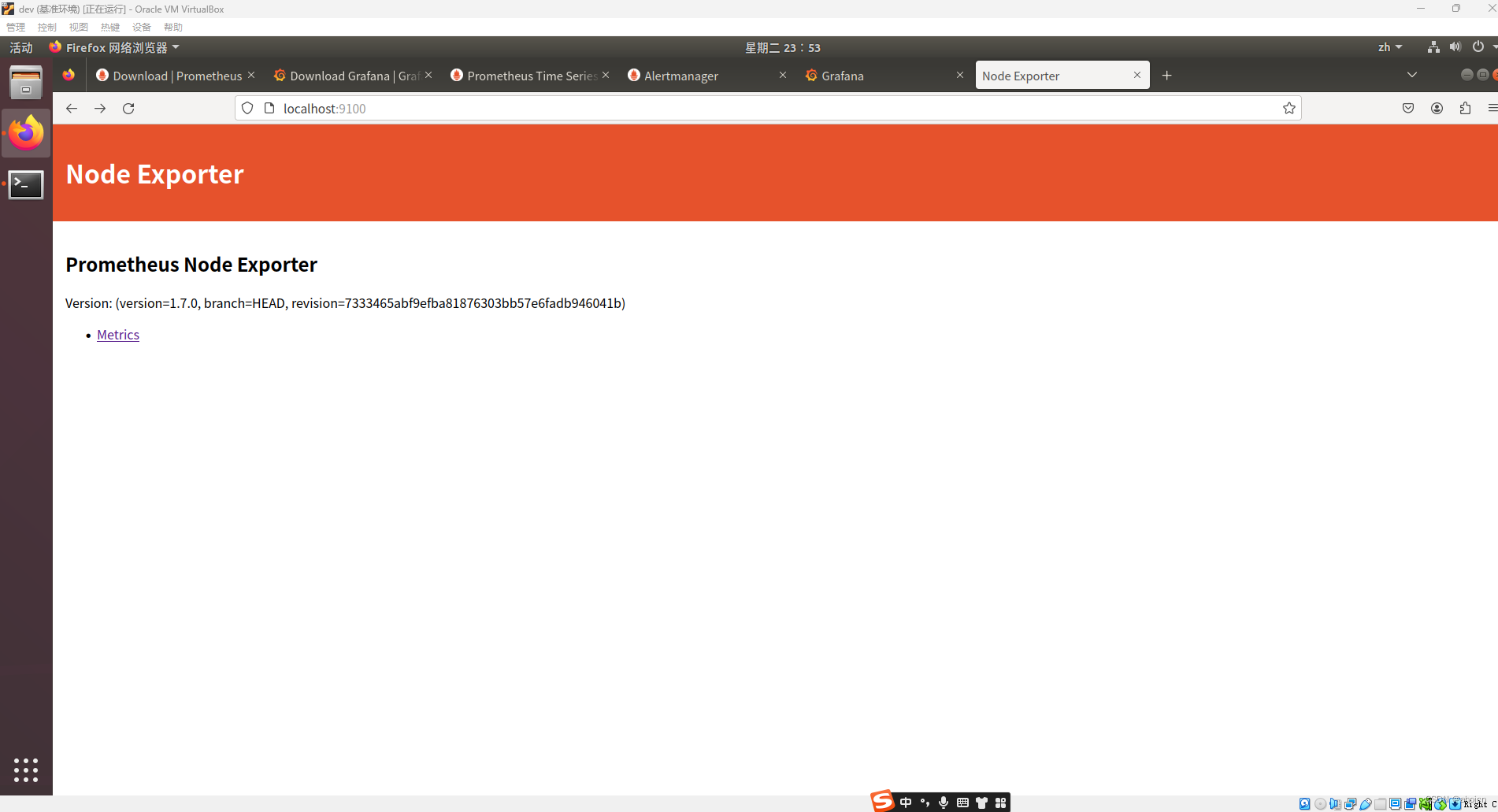Click Sogou voice input microphone
This screenshot has width=1498, height=812.
coord(944,803)
